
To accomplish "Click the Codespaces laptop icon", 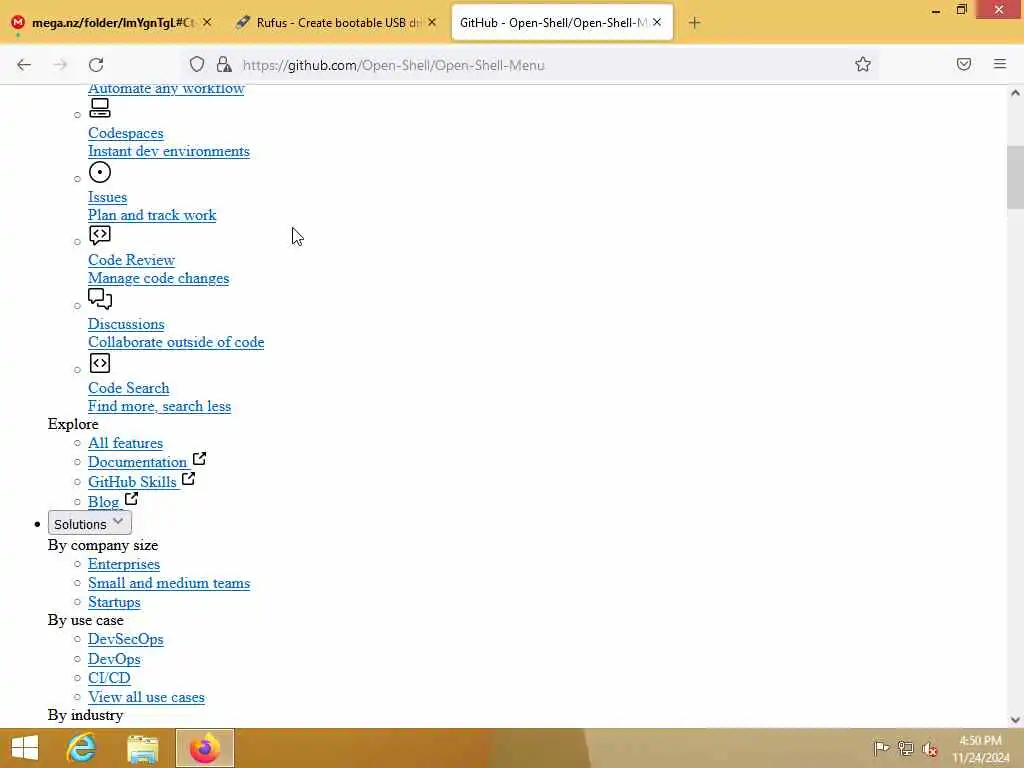I will click(100, 108).
